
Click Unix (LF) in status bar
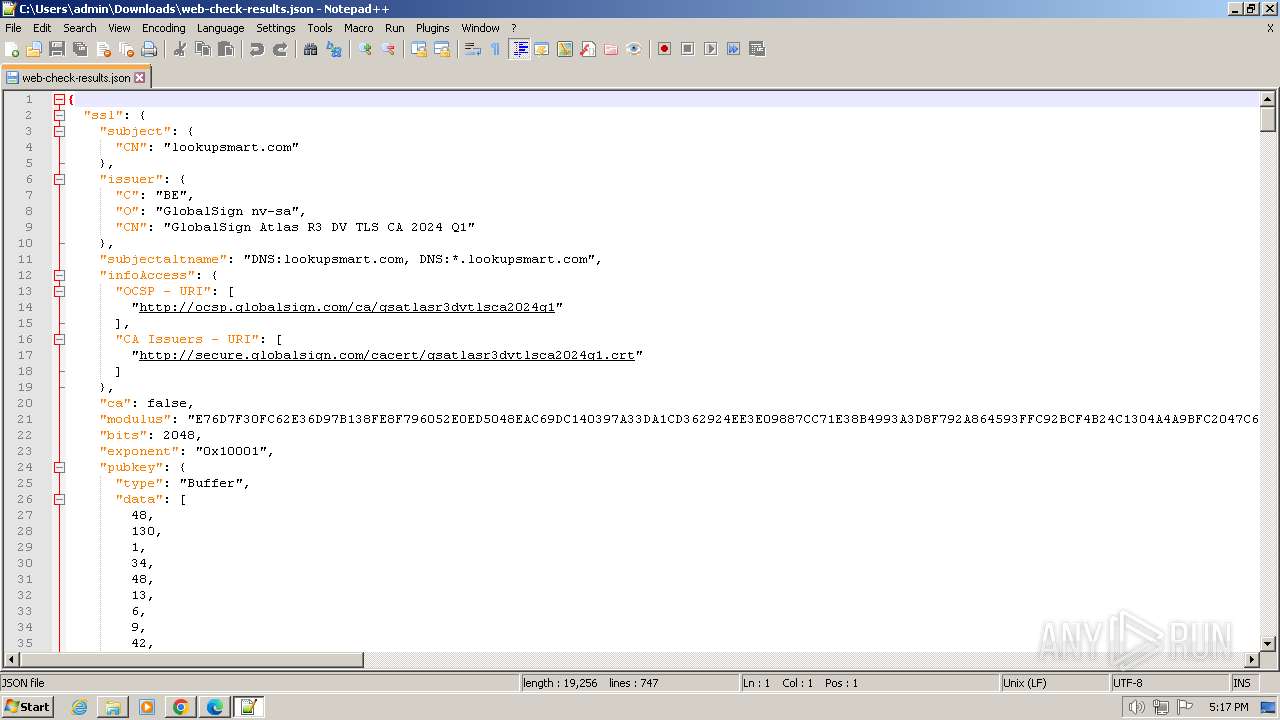tap(1054, 683)
